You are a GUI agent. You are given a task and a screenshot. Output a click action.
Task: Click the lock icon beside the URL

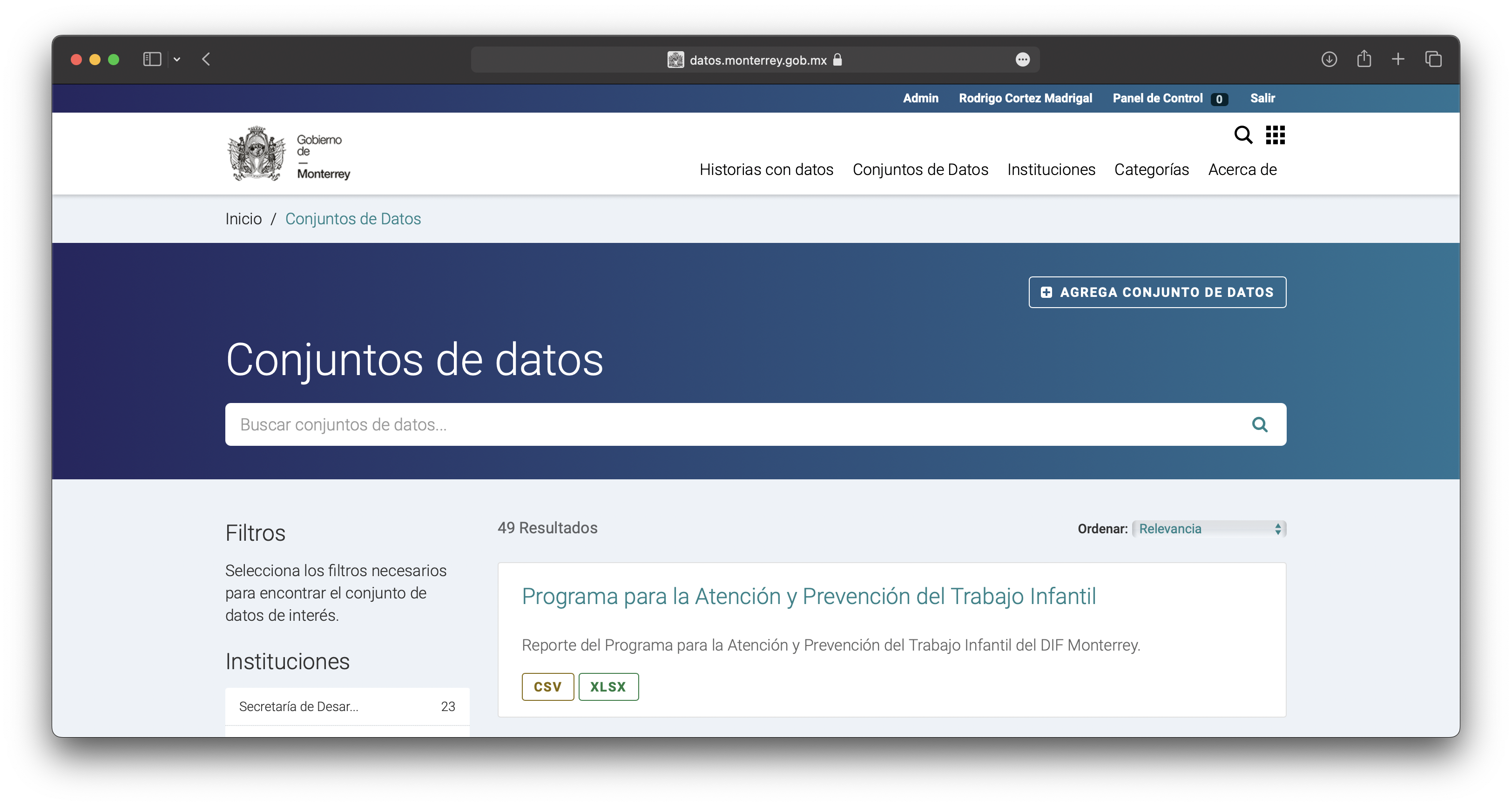837,59
